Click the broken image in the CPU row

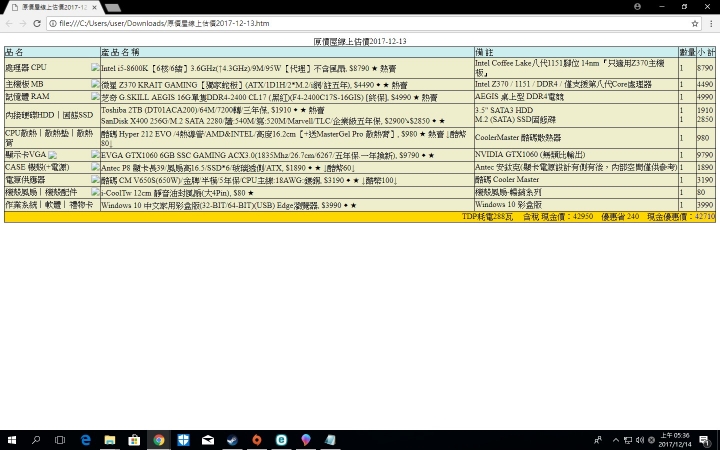tap(95, 67)
